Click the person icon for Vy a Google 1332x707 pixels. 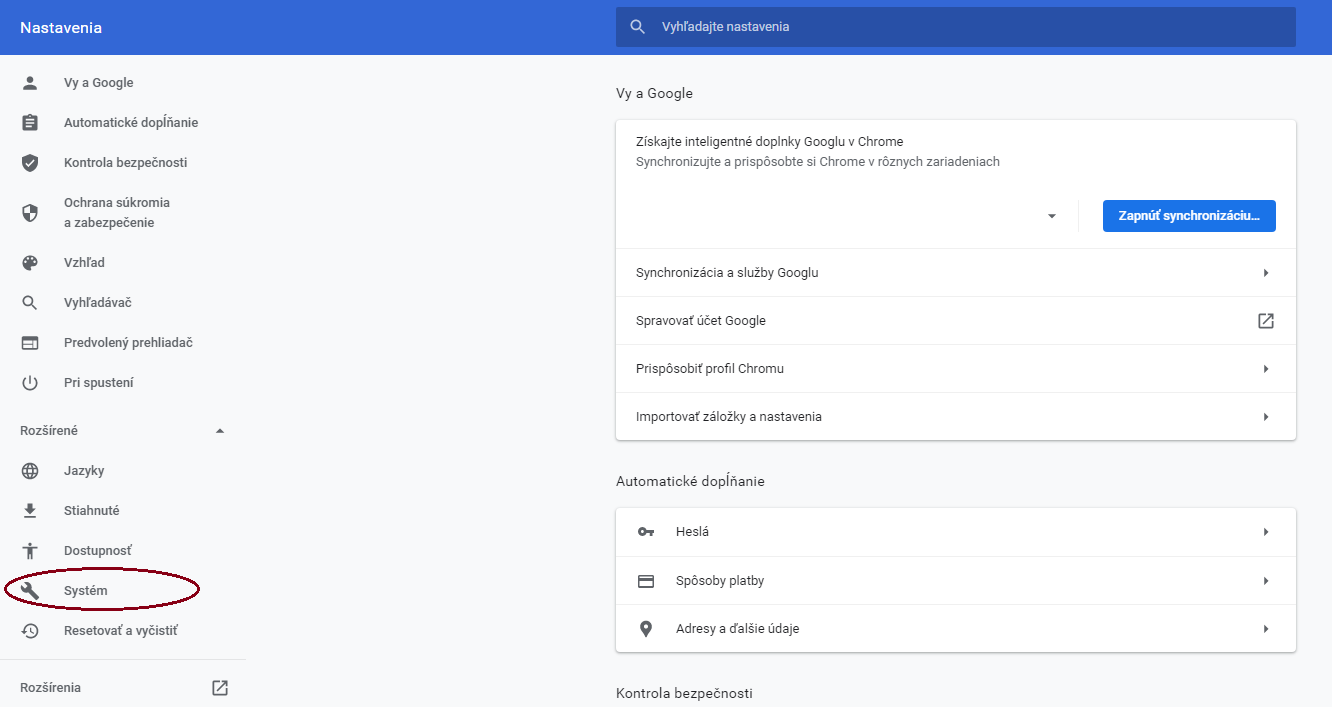[x=30, y=83]
